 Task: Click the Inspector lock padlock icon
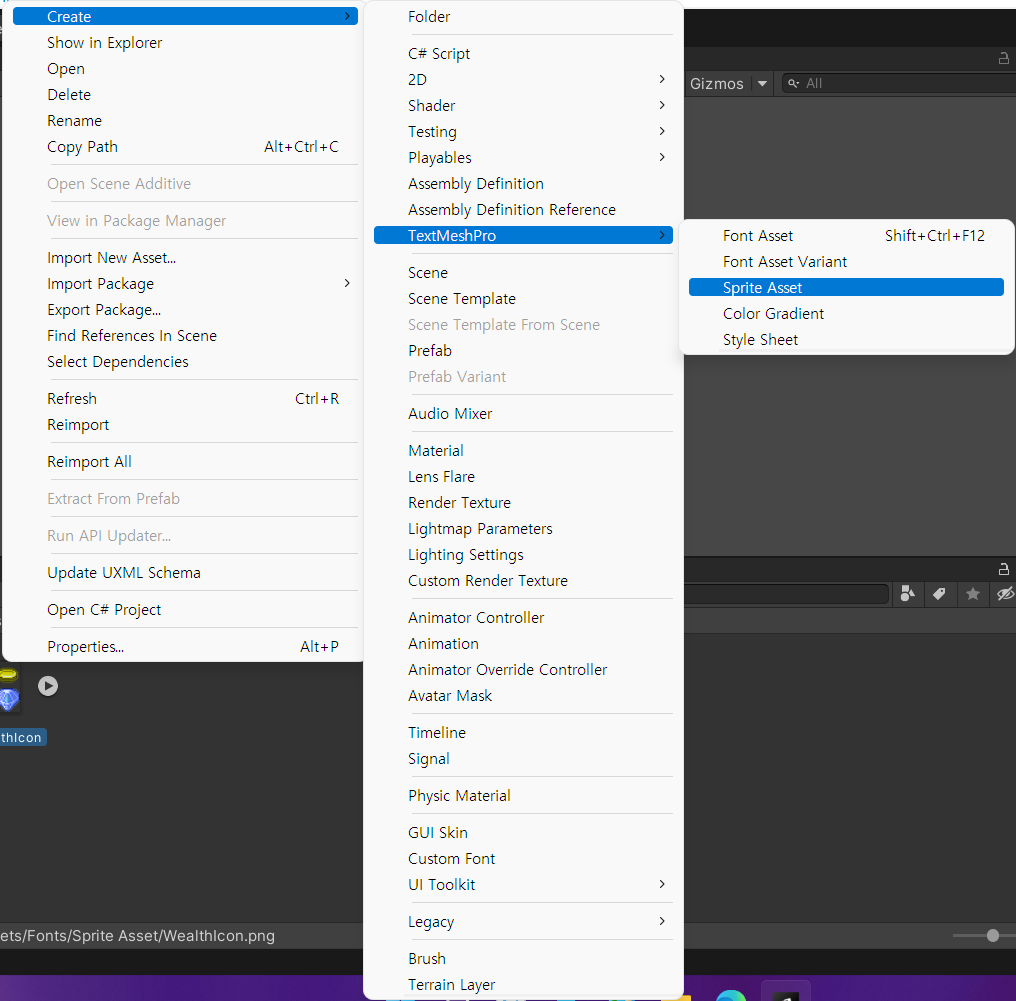(1004, 568)
